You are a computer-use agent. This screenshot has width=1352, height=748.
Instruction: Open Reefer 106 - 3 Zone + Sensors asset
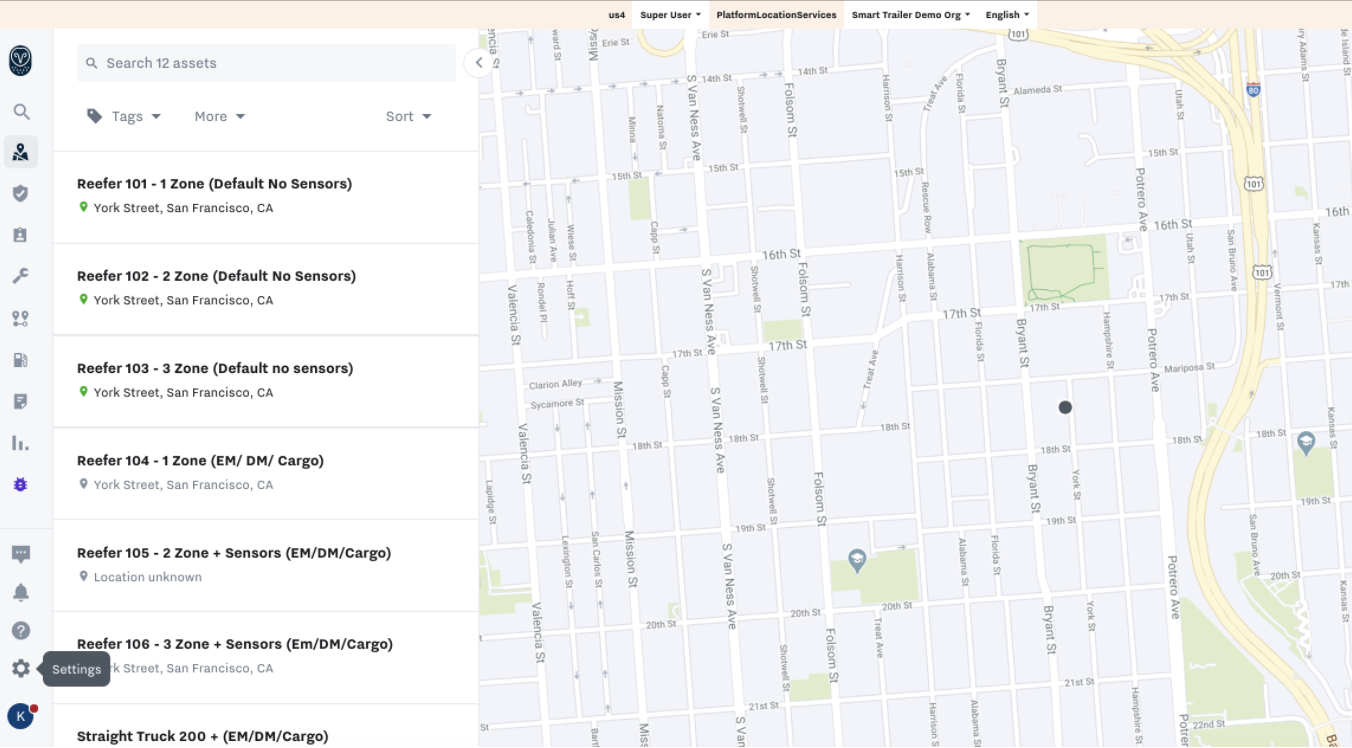point(266,657)
